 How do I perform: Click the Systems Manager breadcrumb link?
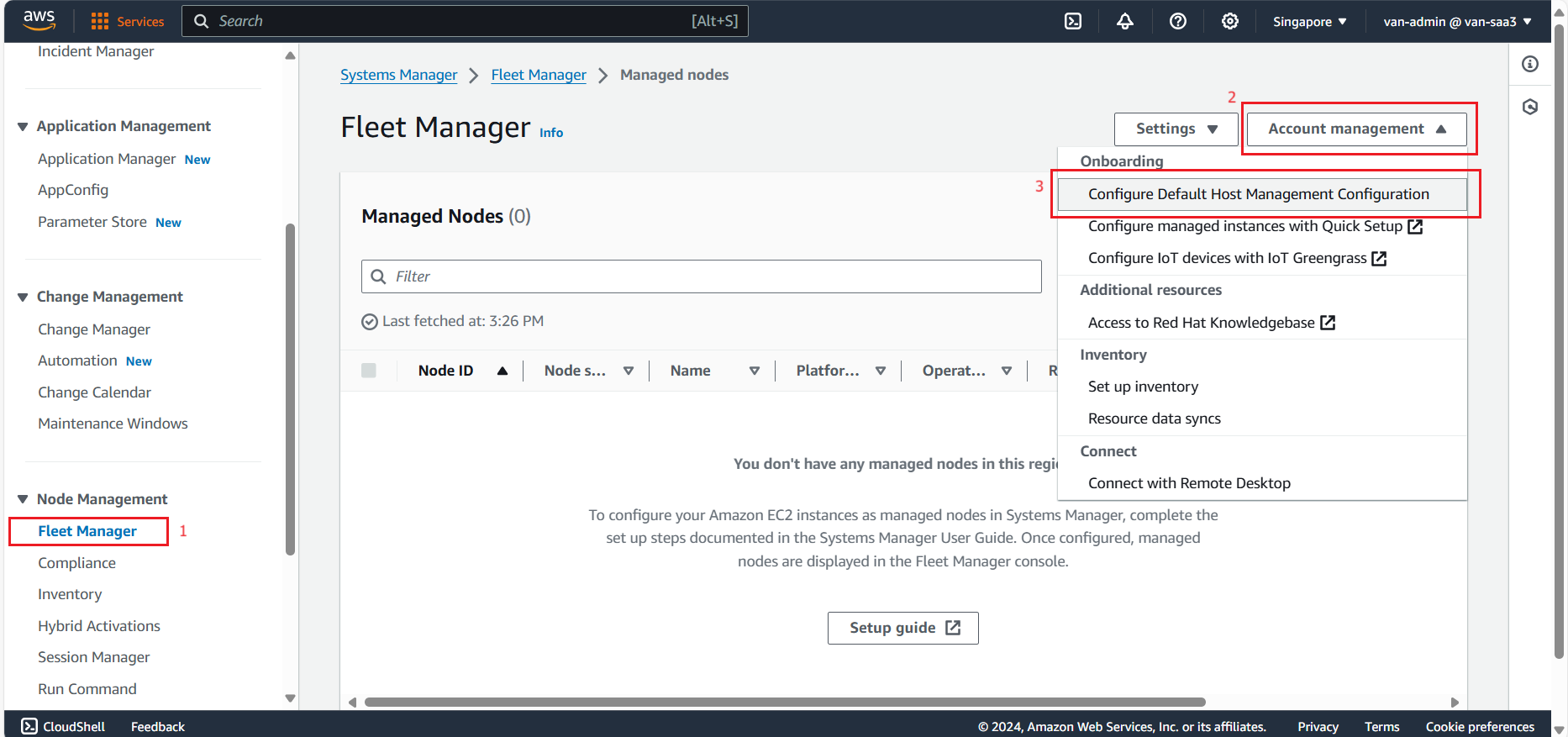[398, 75]
